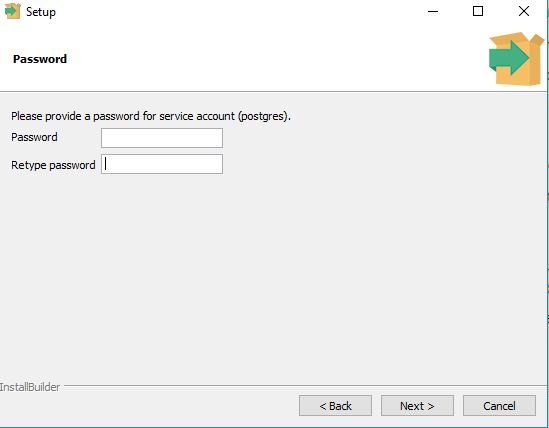Abort installation with the Cancel button
The height and width of the screenshot is (428, 549).
pos(499,406)
